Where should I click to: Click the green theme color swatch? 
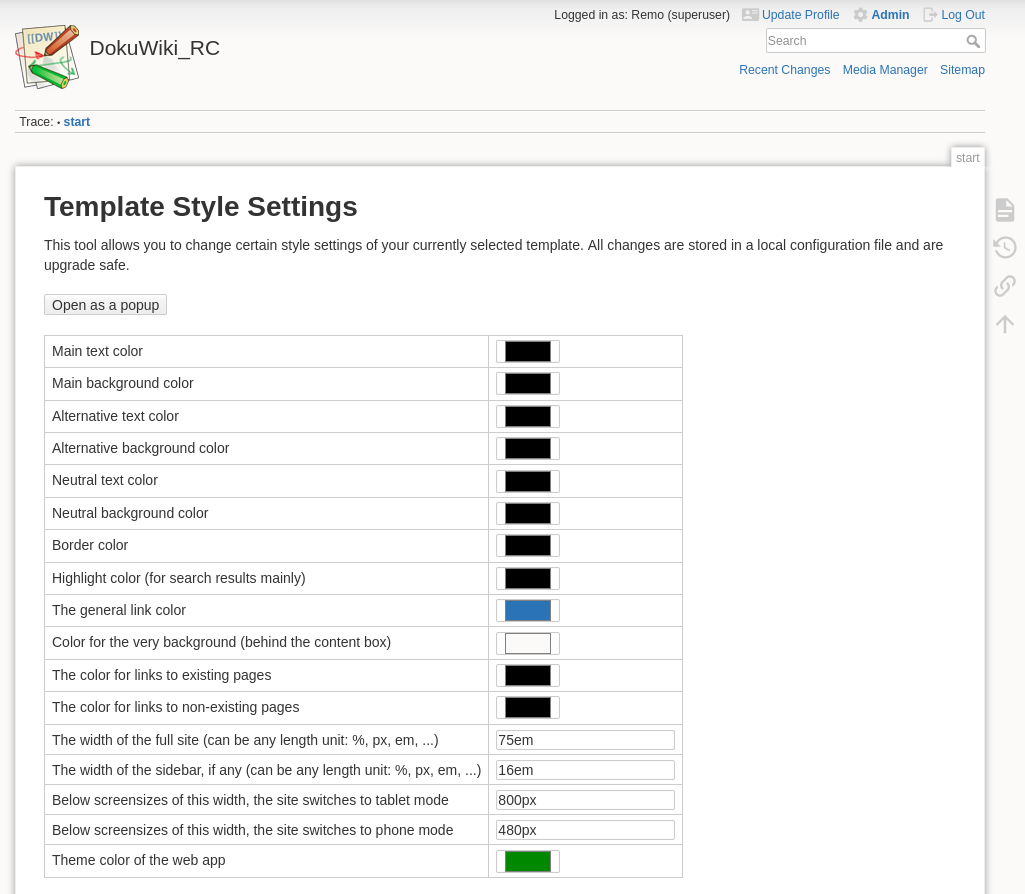click(527, 861)
